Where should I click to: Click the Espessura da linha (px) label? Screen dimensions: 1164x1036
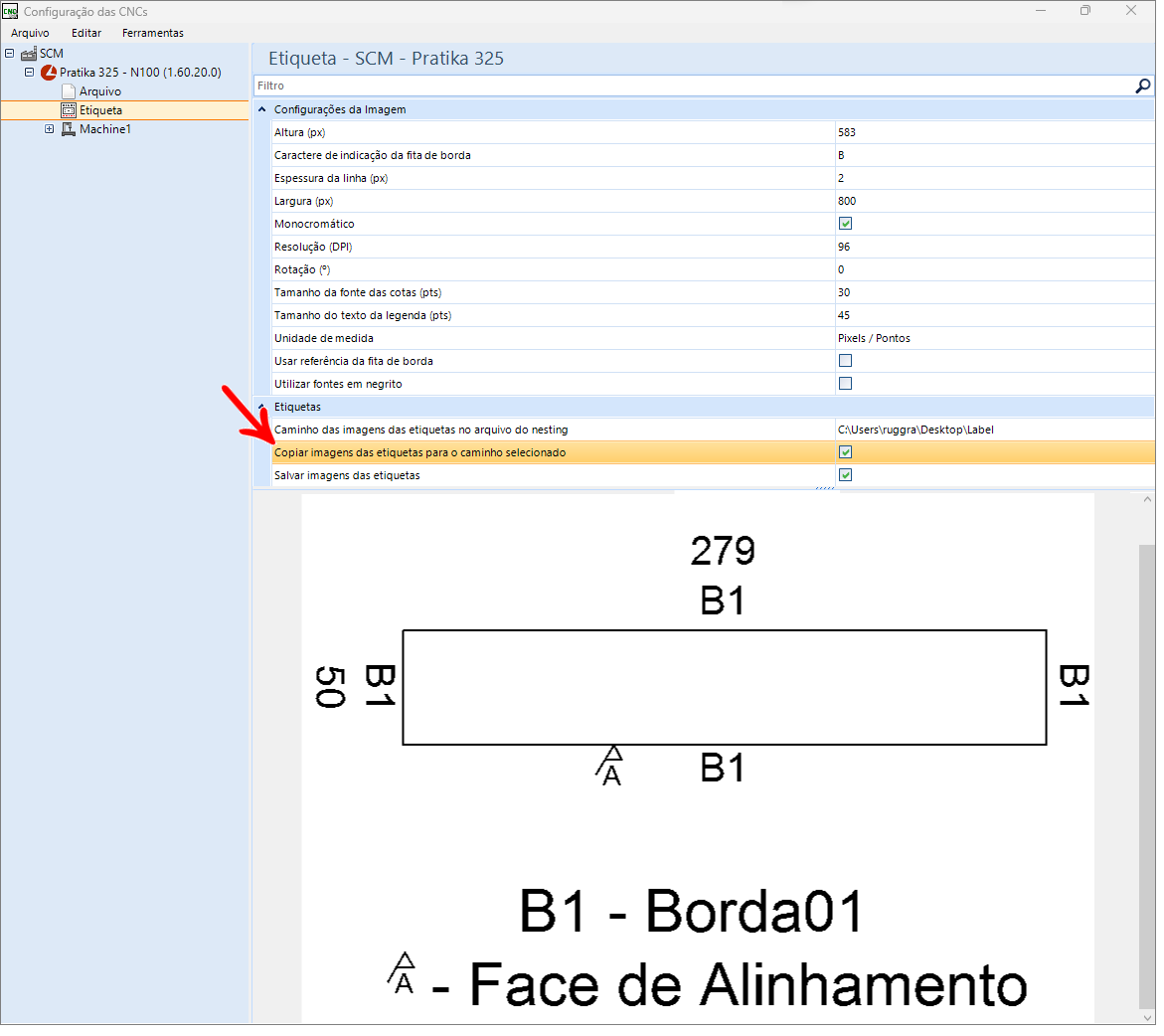point(333,179)
